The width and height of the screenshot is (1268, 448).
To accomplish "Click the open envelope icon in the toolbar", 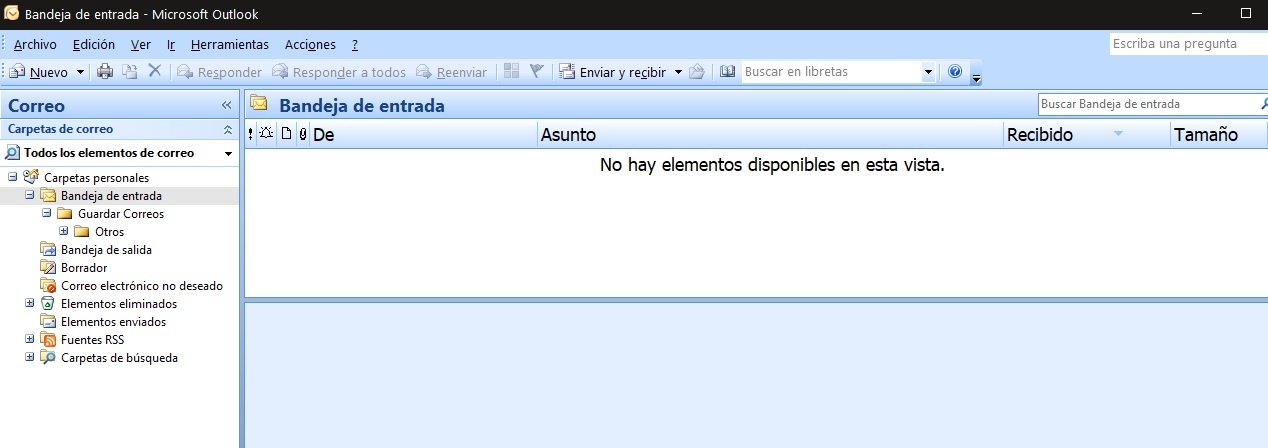I will point(697,72).
